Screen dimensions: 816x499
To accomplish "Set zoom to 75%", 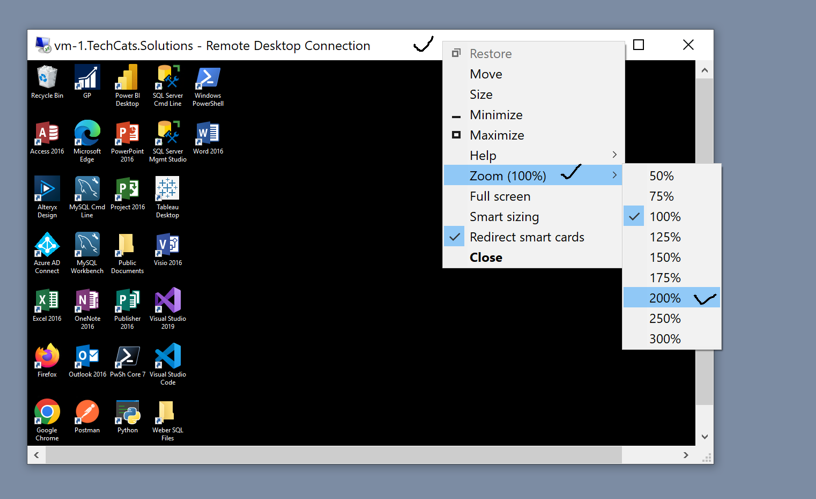I will coord(671,196).
